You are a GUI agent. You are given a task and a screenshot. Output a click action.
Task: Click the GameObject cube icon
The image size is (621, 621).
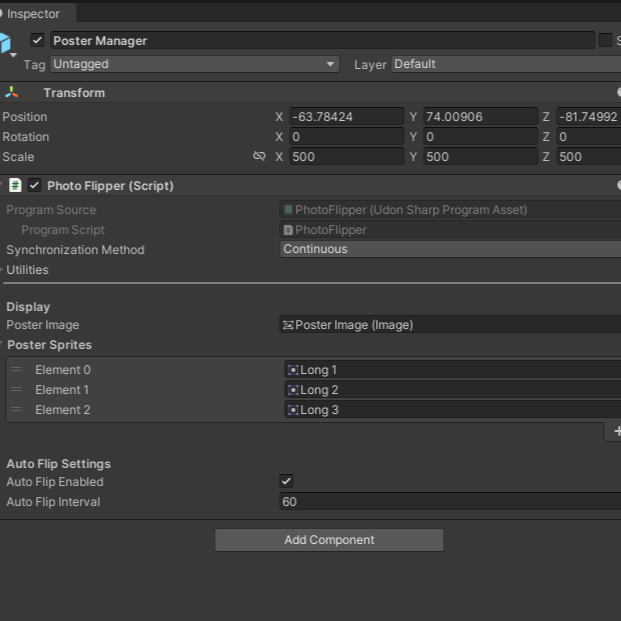[6, 44]
